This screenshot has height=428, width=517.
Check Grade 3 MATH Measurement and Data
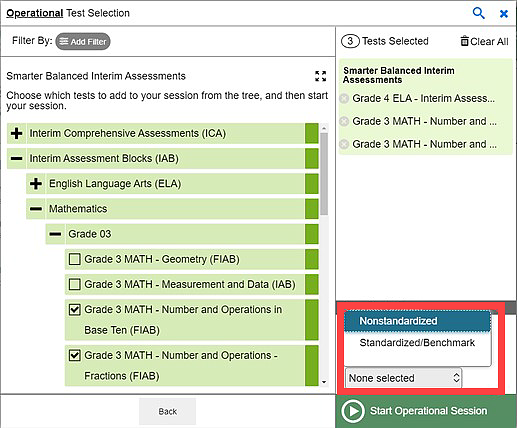coord(74,284)
